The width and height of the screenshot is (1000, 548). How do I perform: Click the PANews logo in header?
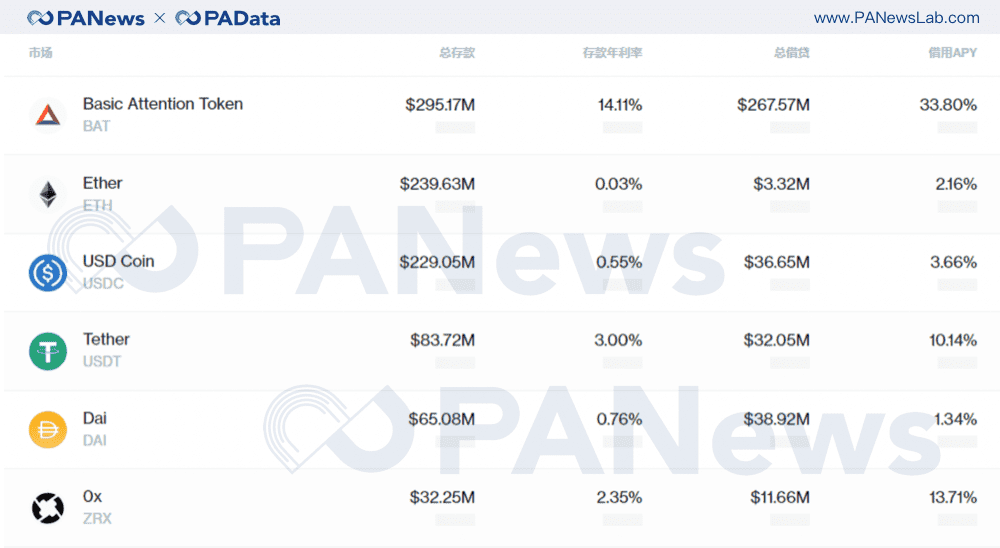pyautogui.click(x=85, y=18)
